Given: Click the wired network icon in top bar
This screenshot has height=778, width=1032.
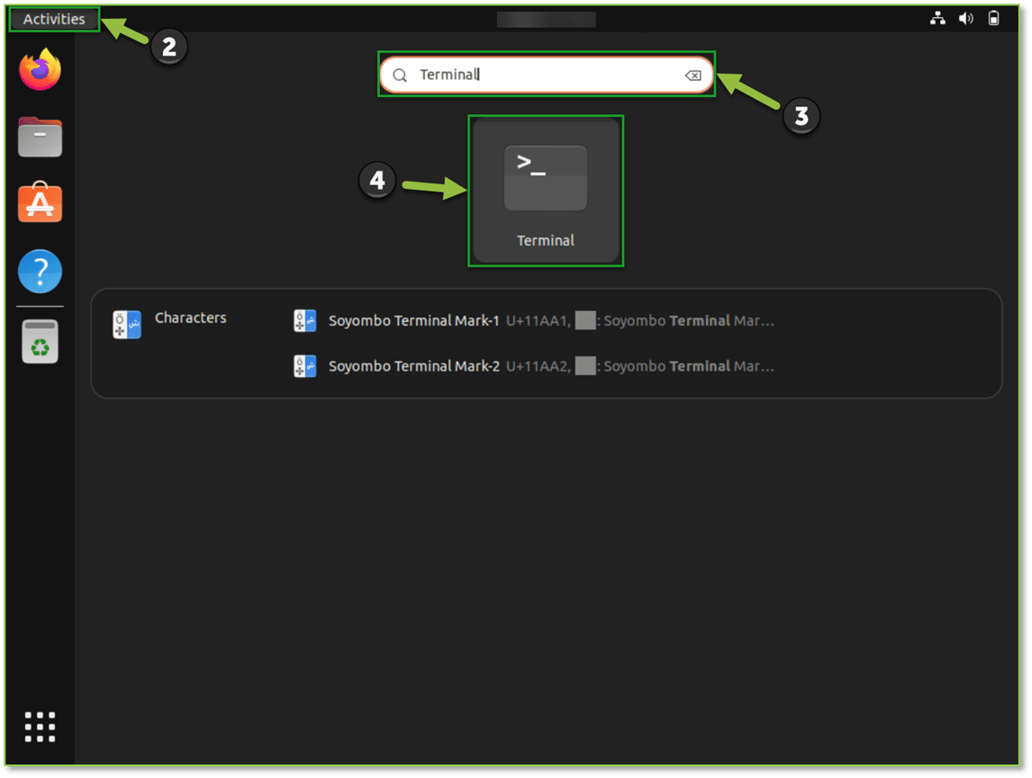Looking at the screenshot, I should [938, 17].
